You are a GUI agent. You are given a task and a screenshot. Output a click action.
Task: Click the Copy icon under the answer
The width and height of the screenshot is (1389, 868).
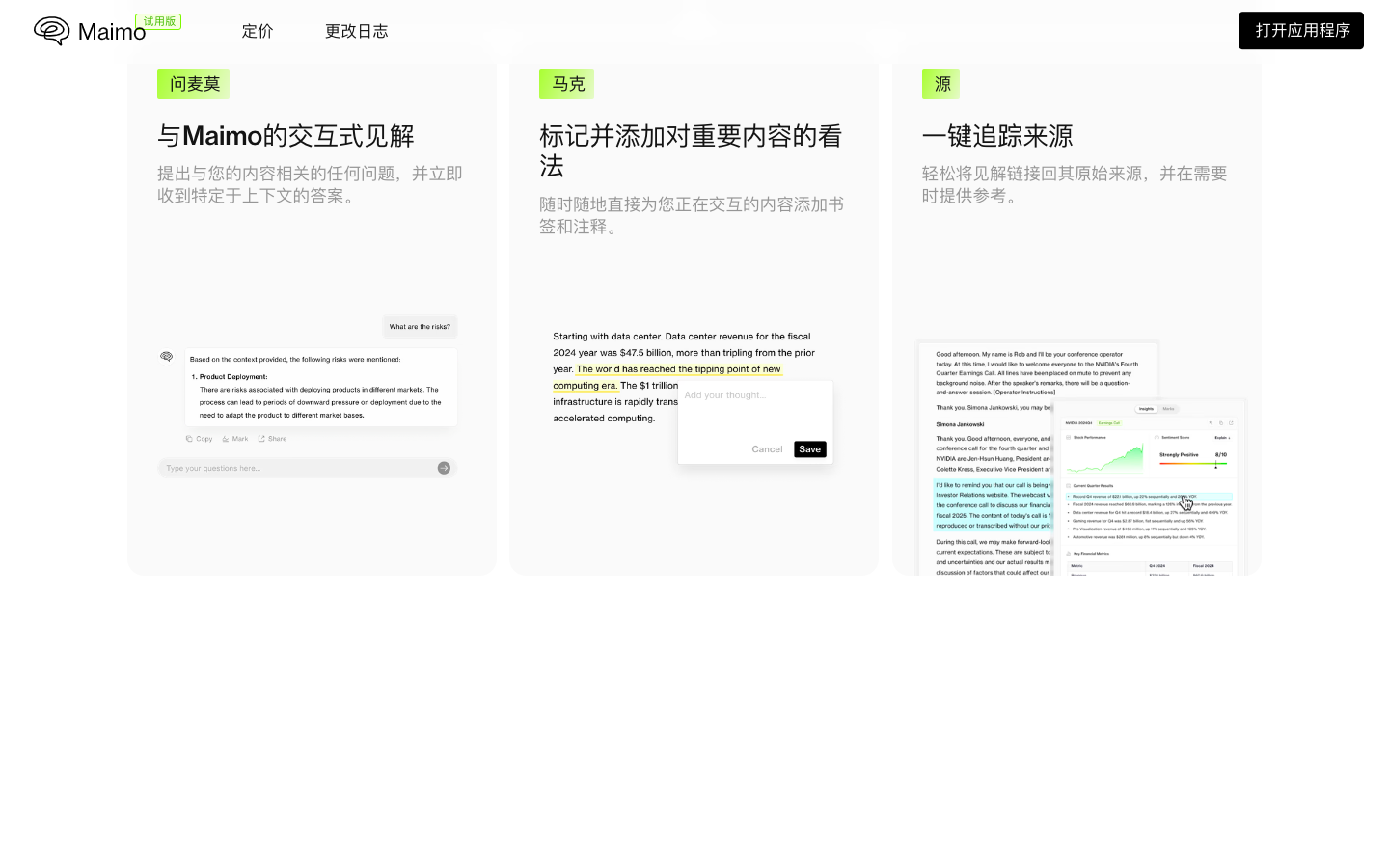pyautogui.click(x=199, y=439)
